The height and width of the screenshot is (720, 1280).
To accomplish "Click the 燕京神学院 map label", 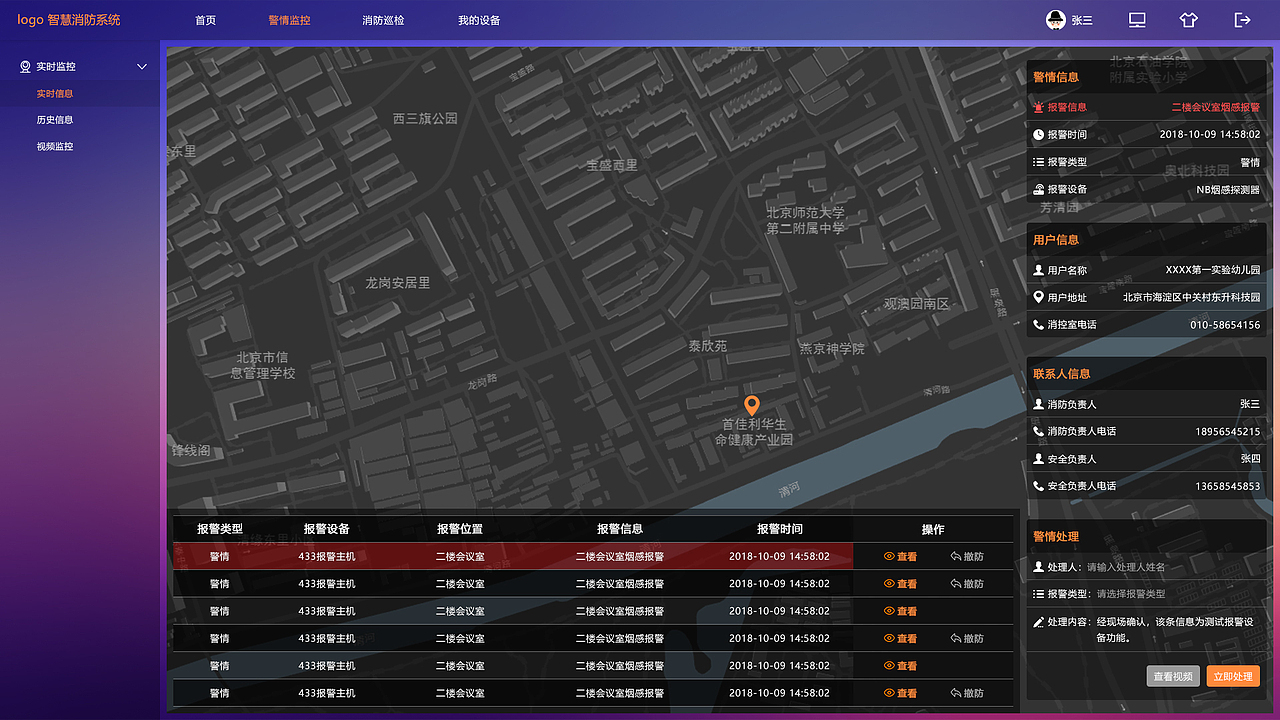I will coord(832,349).
